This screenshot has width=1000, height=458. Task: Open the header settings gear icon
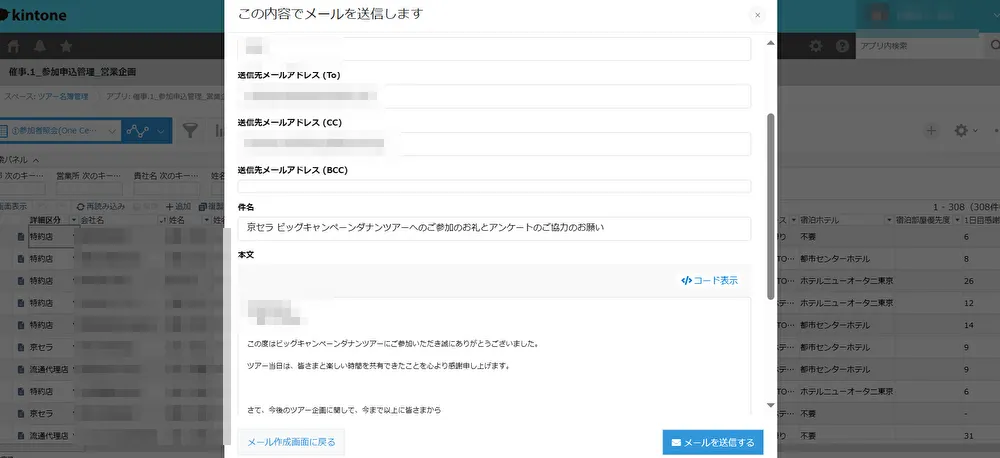(816, 46)
